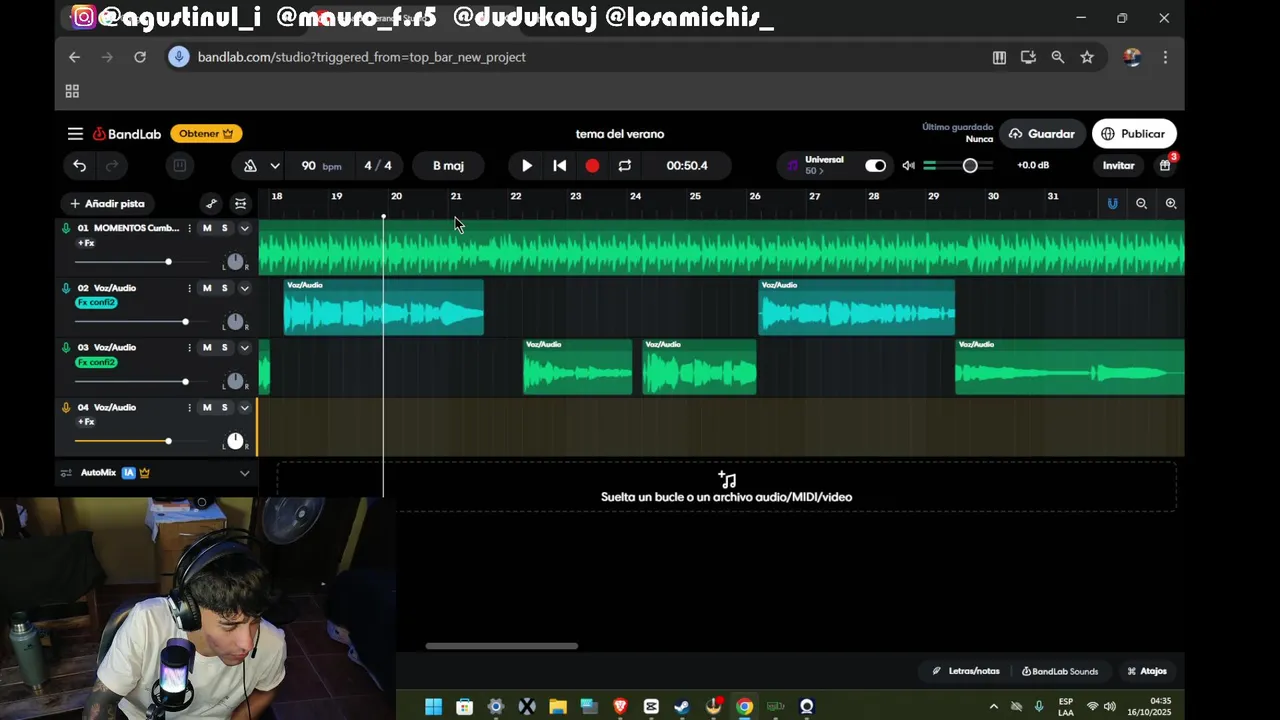Open the BandLab hamburger menu
Screen dimensions: 1280x720
tap(75, 134)
